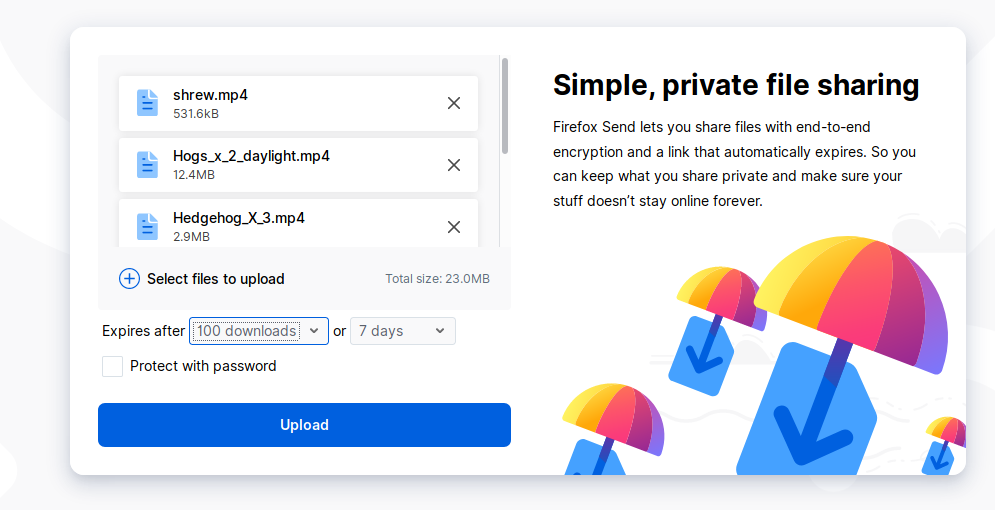Click the document icon beside Hogs_x_2_daylight.mp4

point(148,165)
